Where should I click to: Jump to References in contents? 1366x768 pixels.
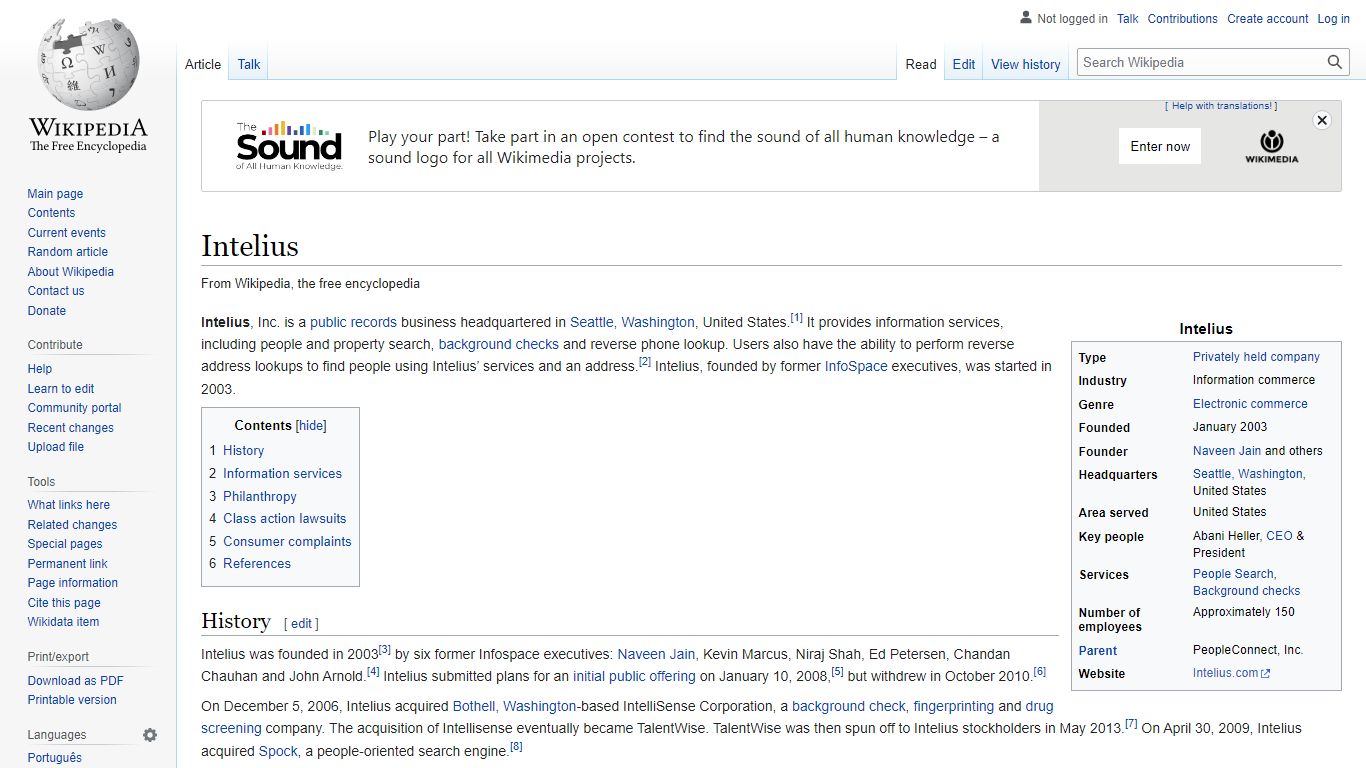tap(257, 564)
